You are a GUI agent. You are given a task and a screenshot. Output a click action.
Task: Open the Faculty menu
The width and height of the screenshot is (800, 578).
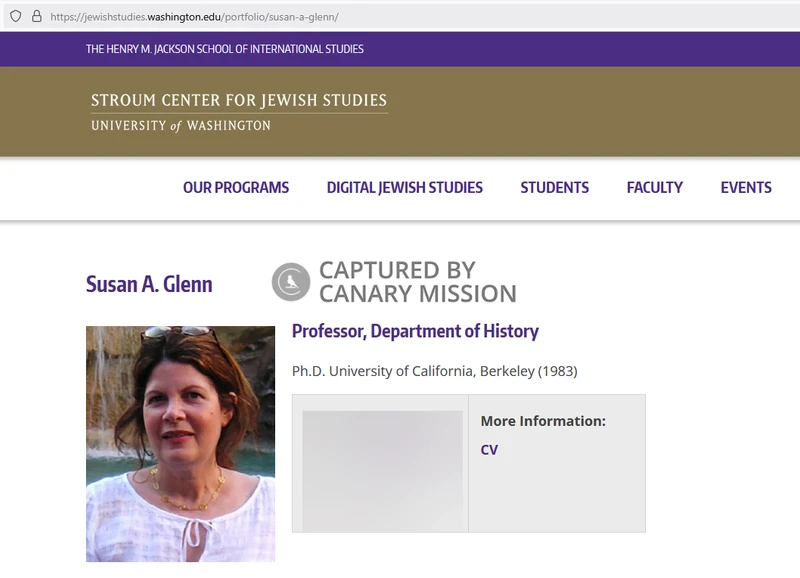[655, 188]
